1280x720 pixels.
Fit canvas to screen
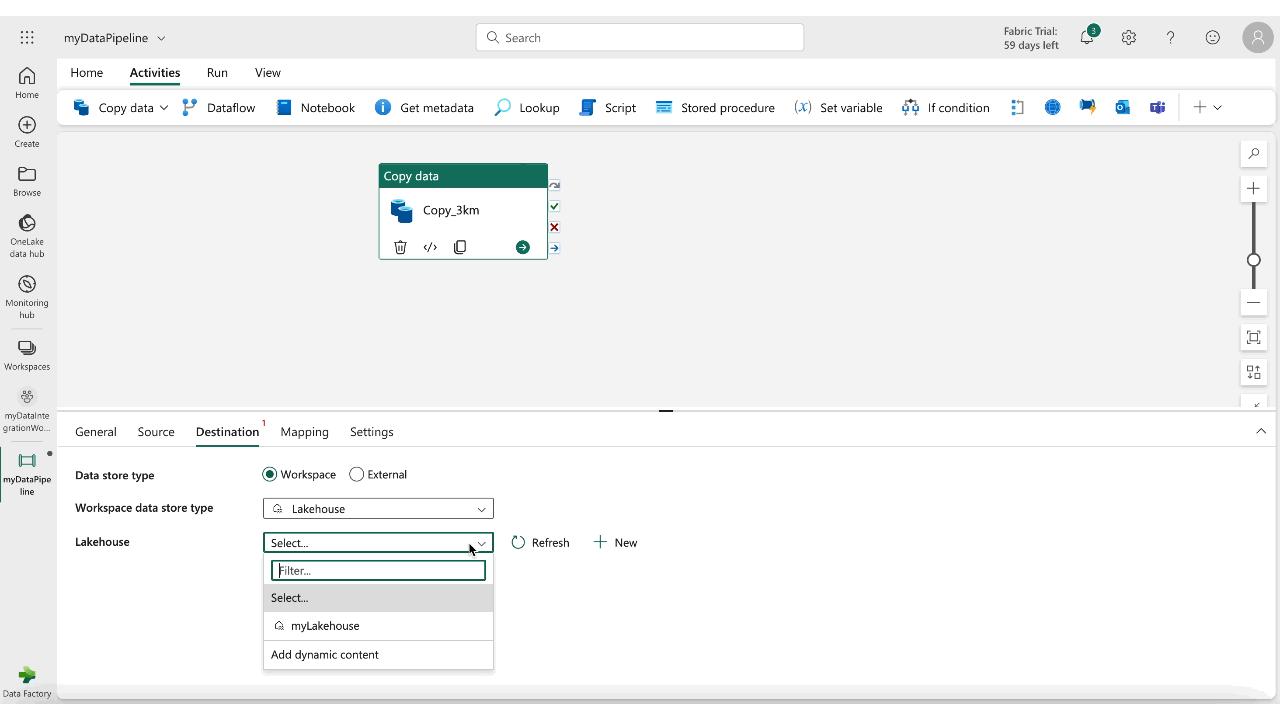pyautogui.click(x=1253, y=337)
